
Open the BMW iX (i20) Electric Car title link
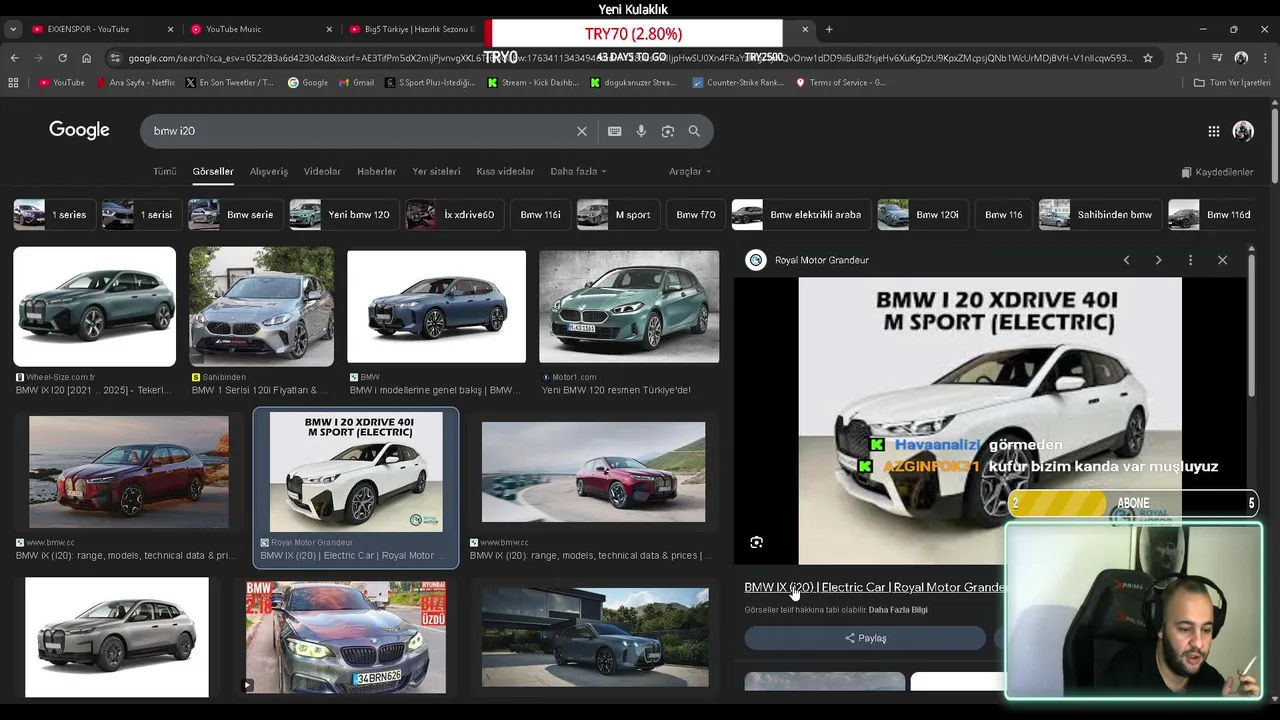(875, 587)
